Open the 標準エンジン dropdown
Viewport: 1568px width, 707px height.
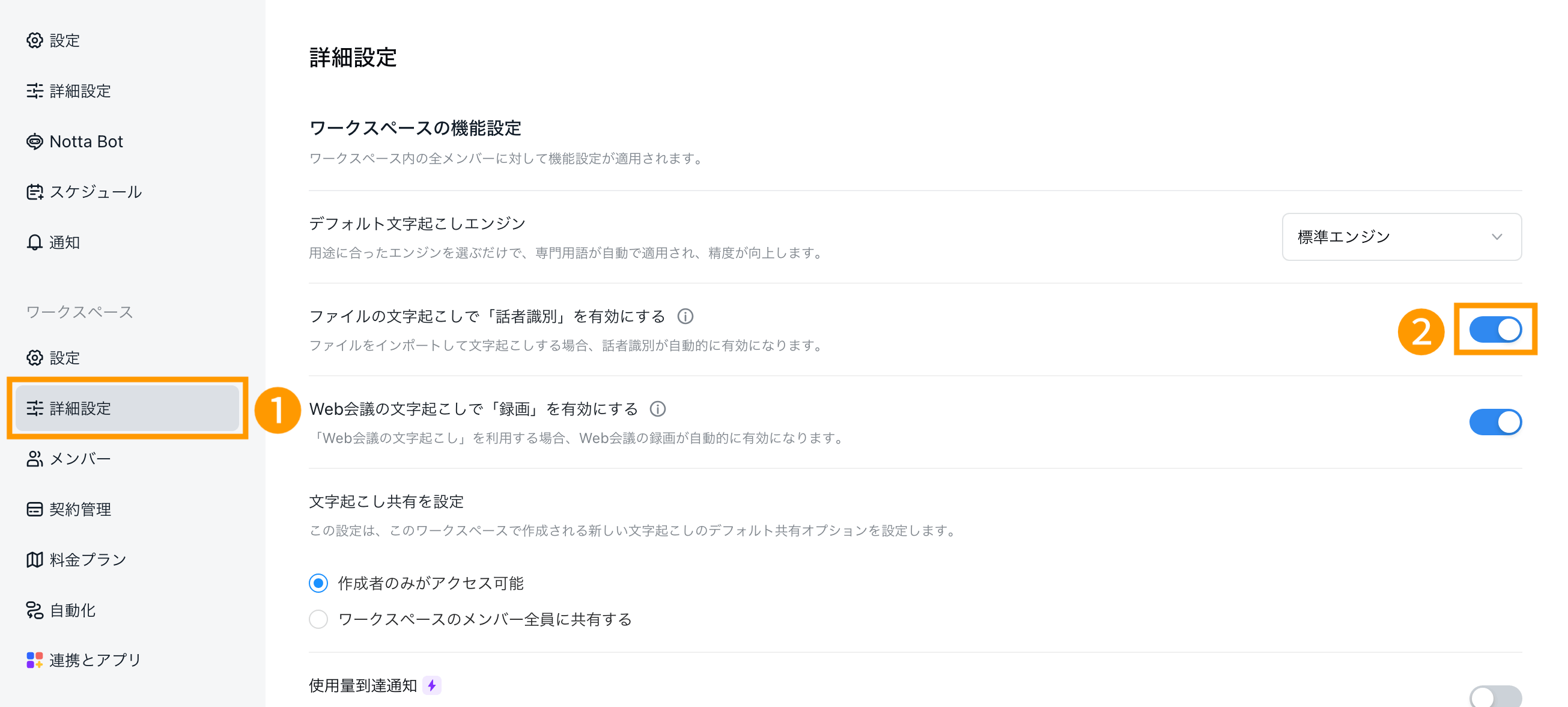pyautogui.click(x=1401, y=237)
